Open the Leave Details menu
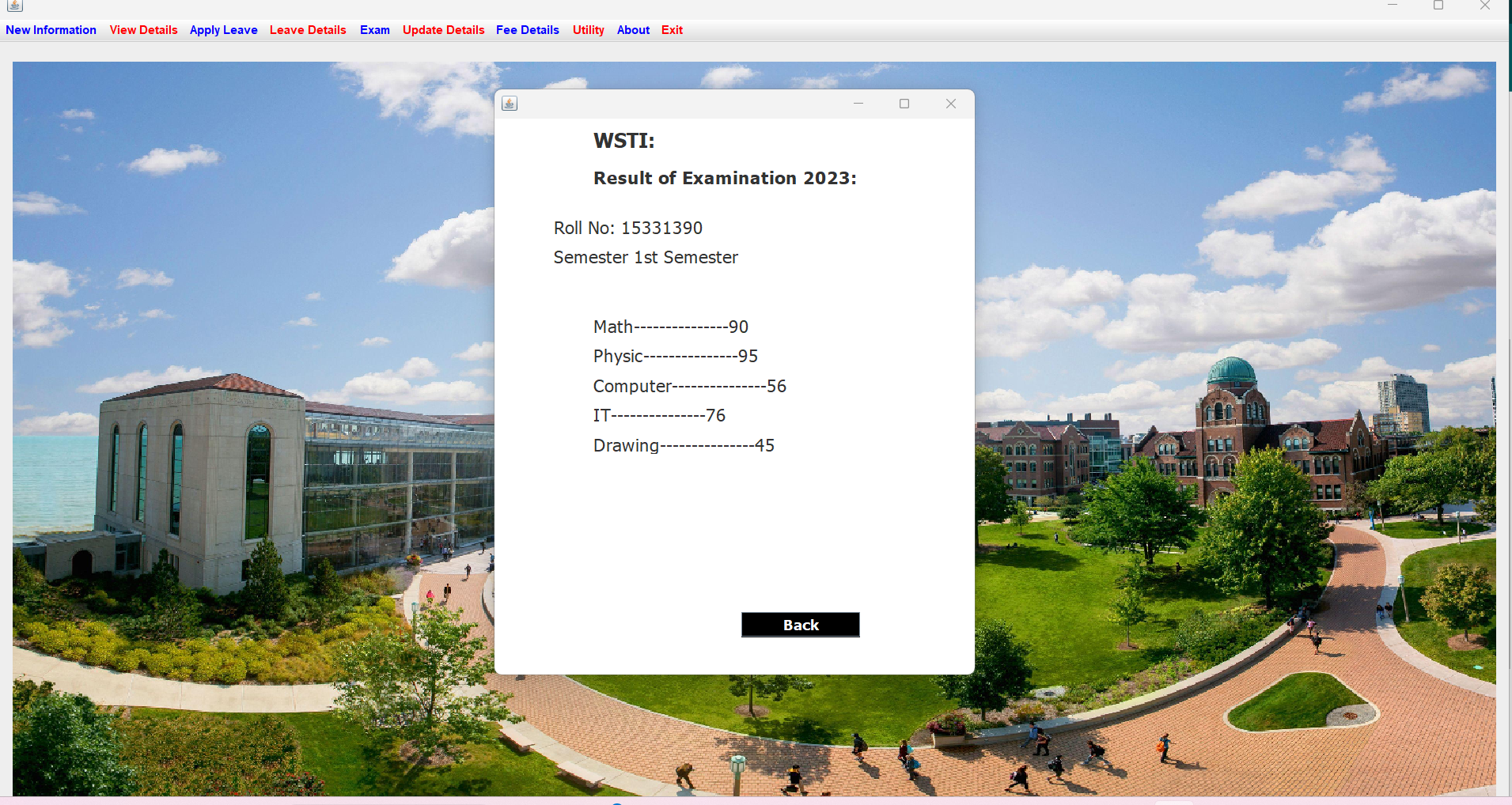 pyautogui.click(x=308, y=30)
